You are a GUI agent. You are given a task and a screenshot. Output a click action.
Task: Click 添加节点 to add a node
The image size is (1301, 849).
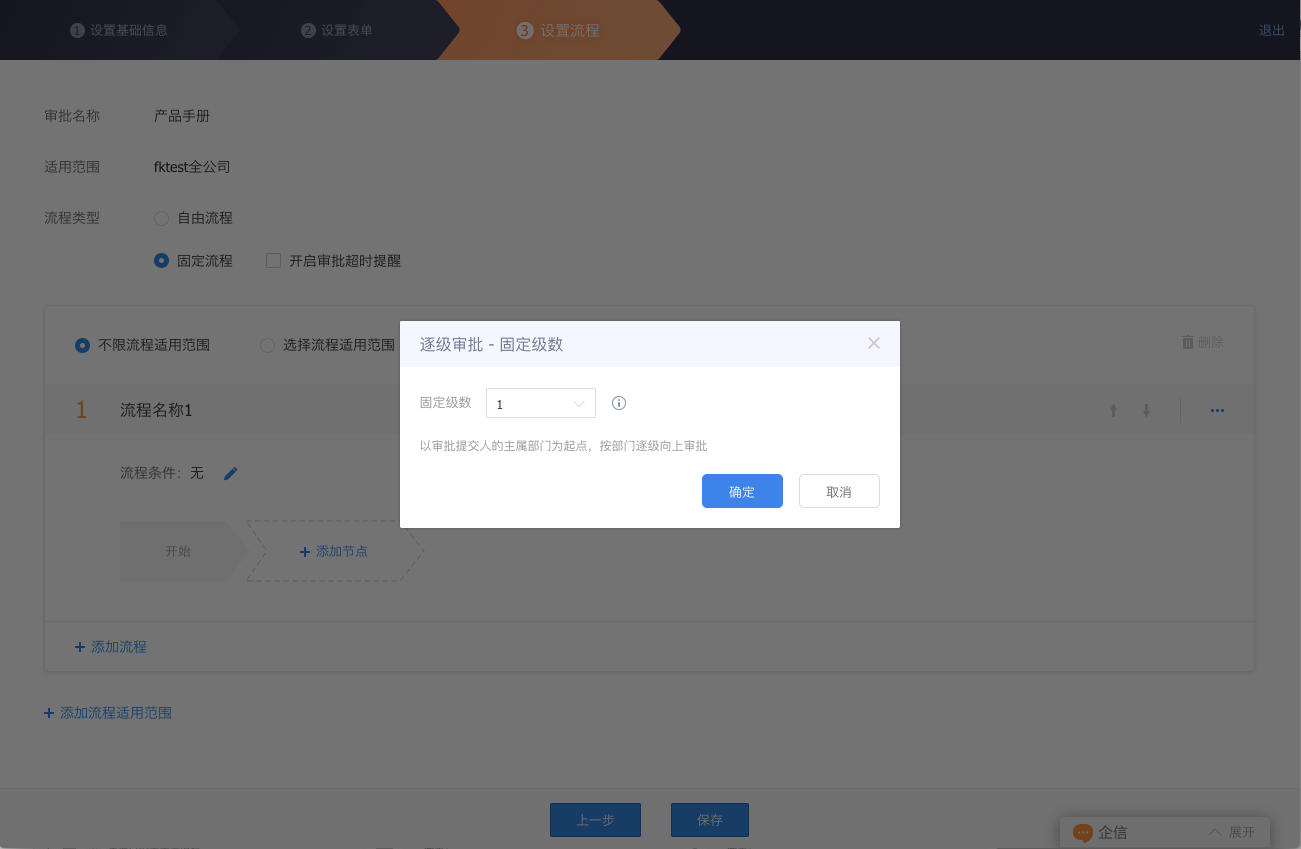334,551
